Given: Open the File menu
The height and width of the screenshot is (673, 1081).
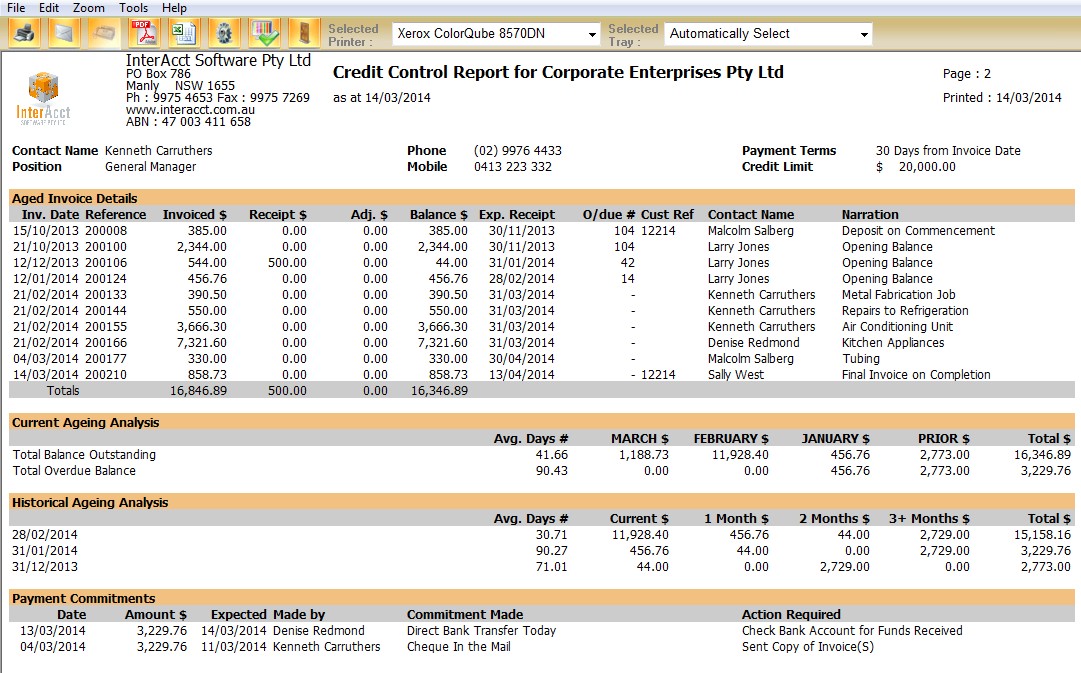Looking at the screenshot, I should 15,7.
